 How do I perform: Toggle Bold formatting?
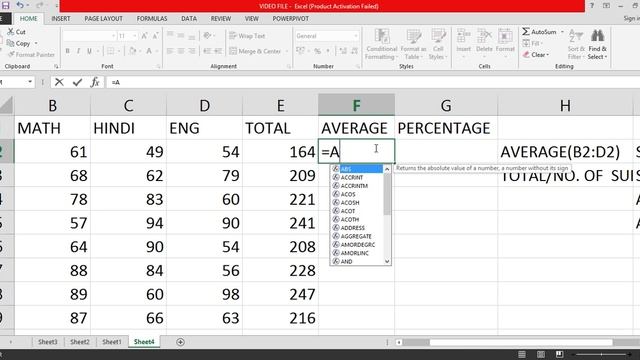tap(67, 51)
